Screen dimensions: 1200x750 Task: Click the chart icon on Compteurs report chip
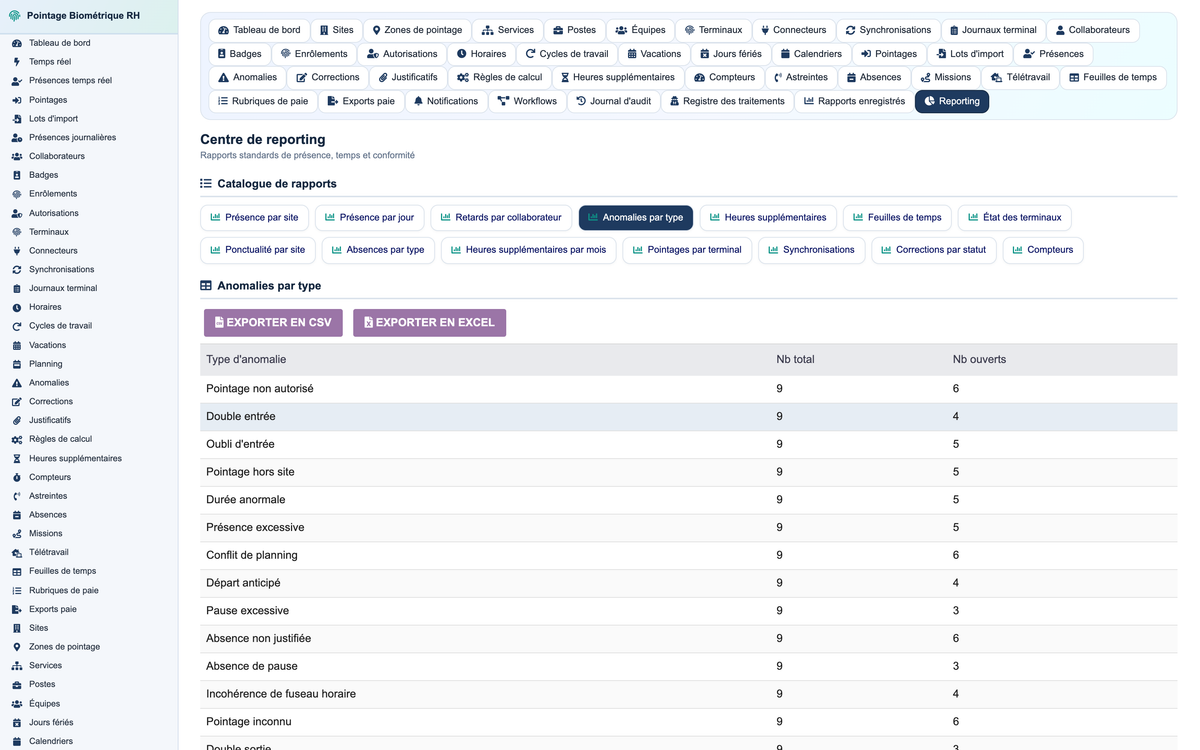tap(1017, 250)
